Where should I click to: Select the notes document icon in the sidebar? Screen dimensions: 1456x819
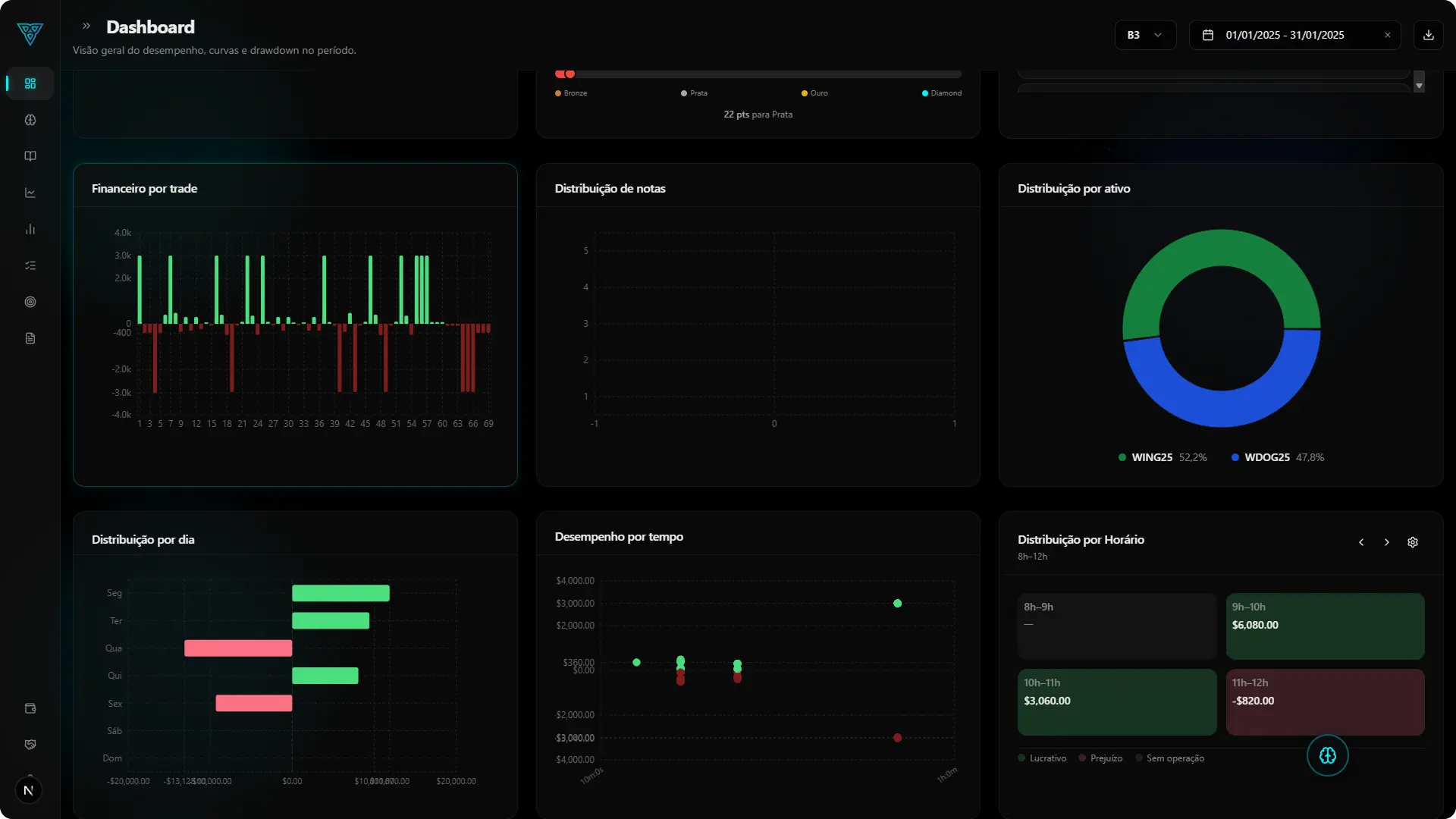click(x=30, y=337)
